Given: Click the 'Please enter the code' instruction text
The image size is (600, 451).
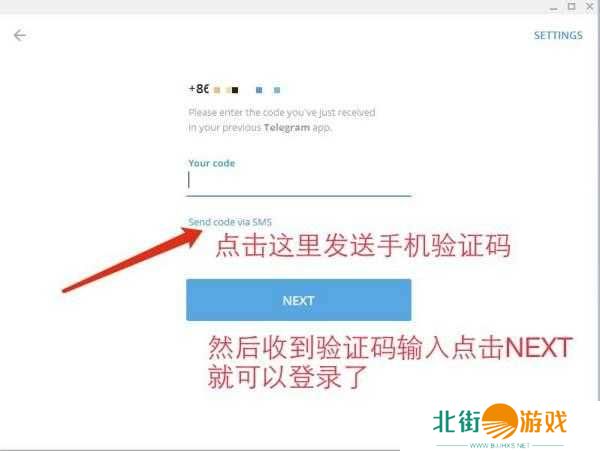Looking at the screenshot, I should (282, 120).
